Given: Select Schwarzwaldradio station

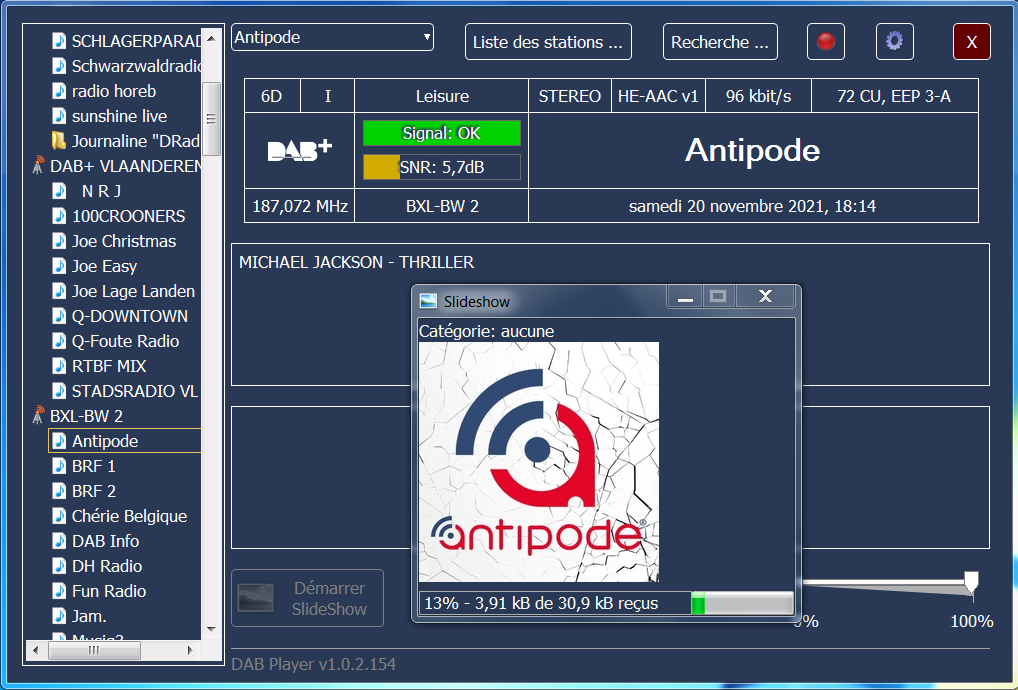Looking at the screenshot, I should point(136,66).
